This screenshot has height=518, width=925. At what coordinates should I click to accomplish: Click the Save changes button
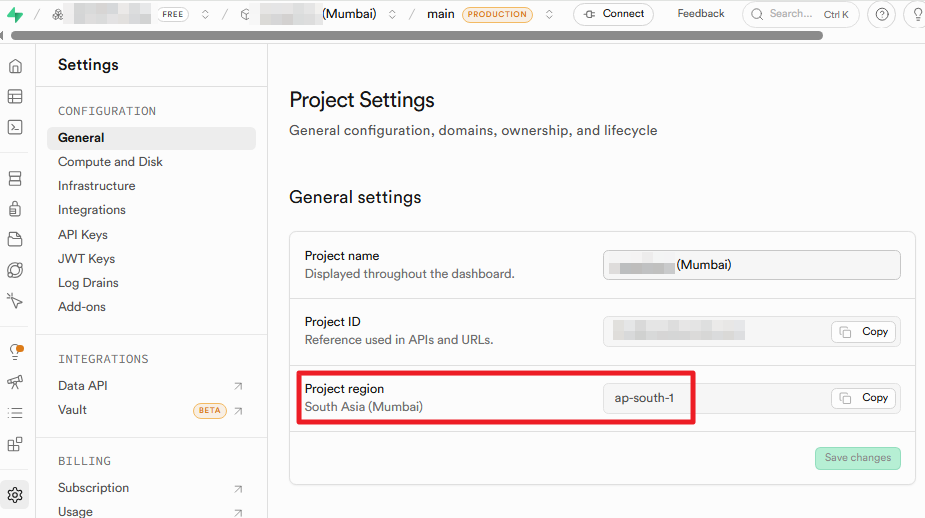(x=858, y=458)
